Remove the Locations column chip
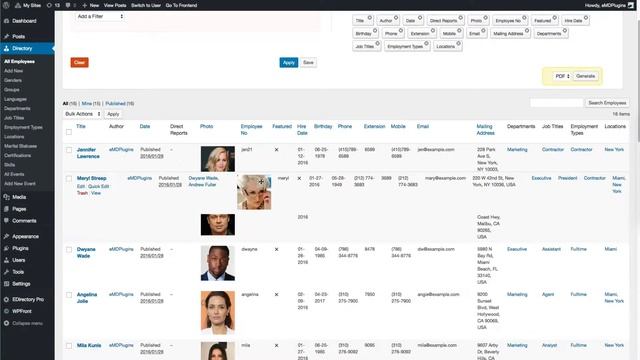640x360 pixels. pyautogui.click(x=458, y=44)
